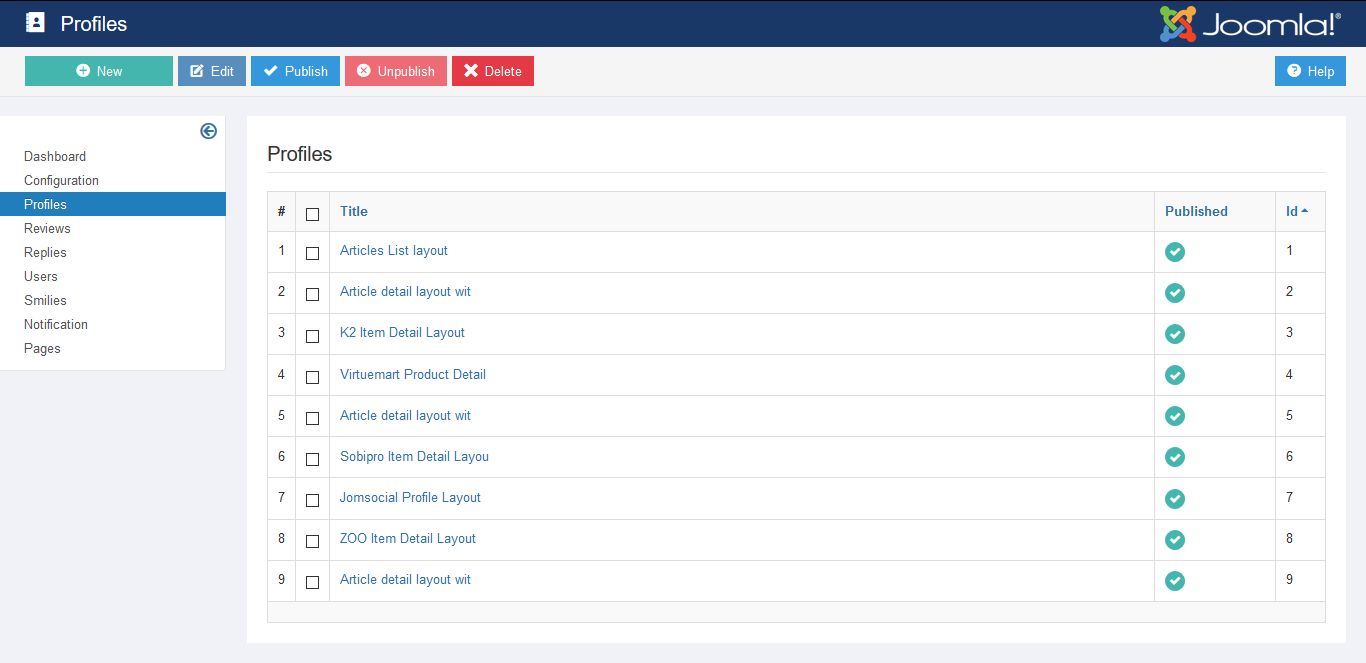Sort profiles by Title column header
Viewport: 1366px width, 663px height.
[354, 211]
